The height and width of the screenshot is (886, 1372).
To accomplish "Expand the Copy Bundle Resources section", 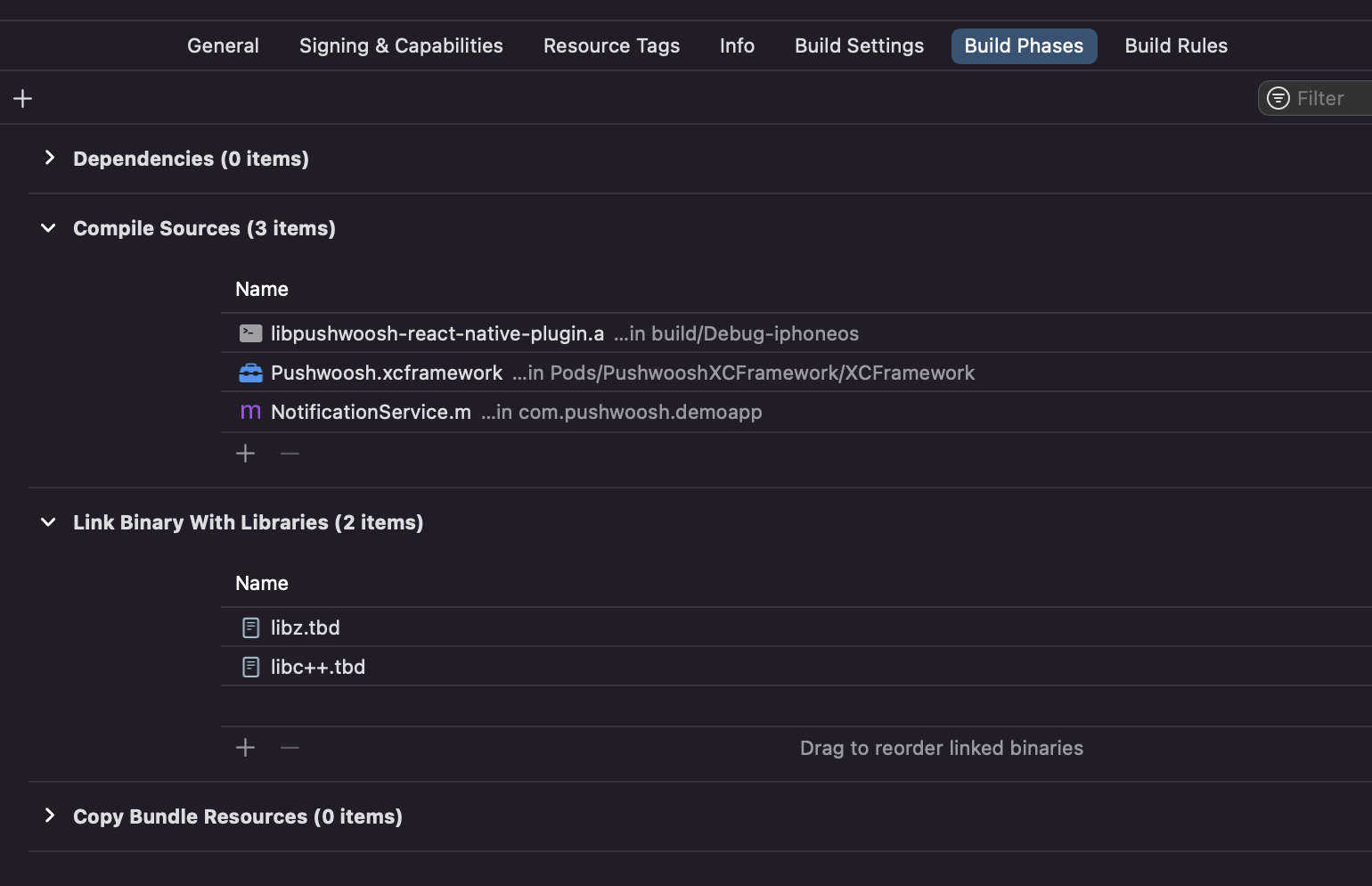I will tap(50, 816).
